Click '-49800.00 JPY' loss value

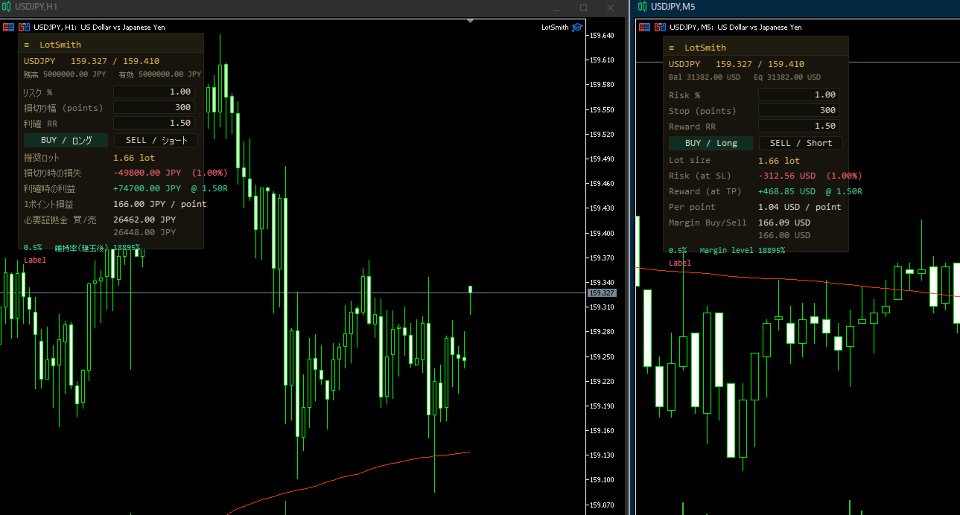pyautogui.click(x=147, y=173)
